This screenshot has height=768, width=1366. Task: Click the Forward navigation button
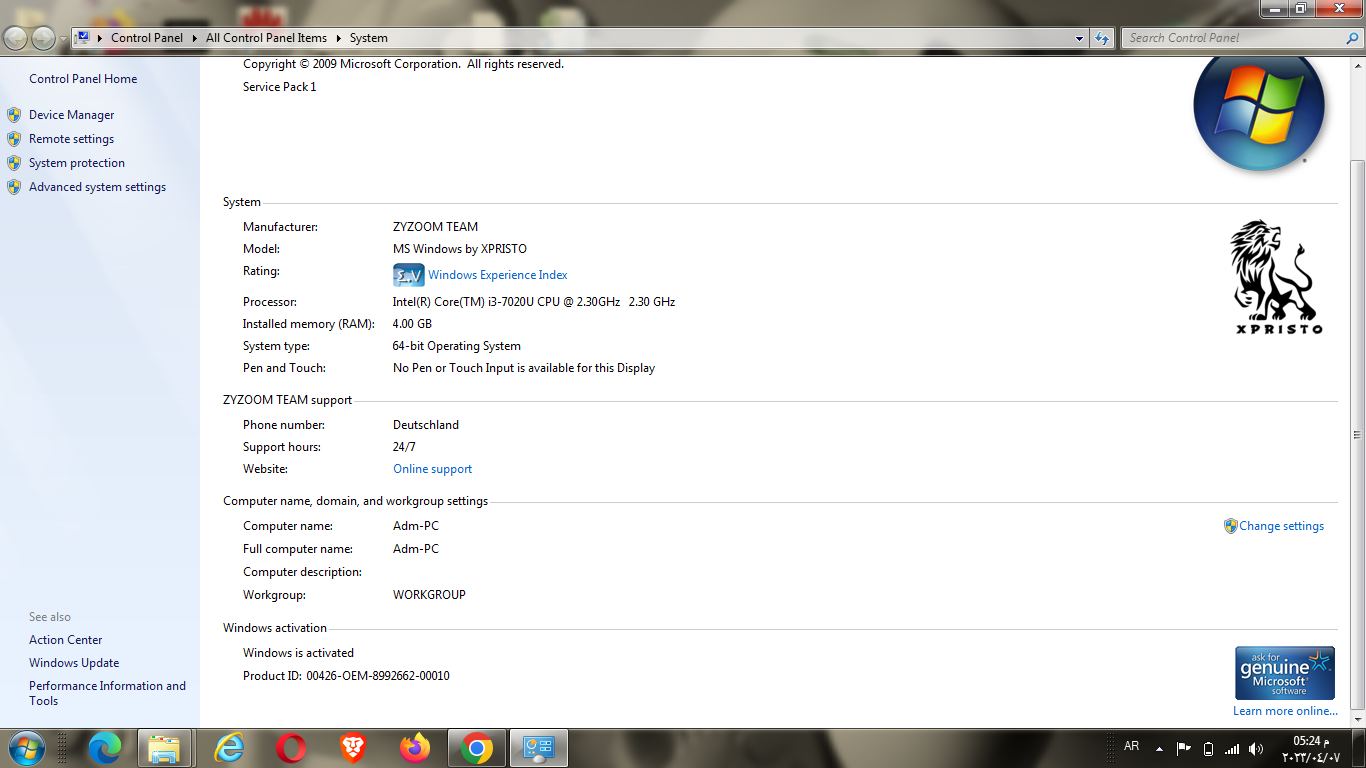[43, 38]
